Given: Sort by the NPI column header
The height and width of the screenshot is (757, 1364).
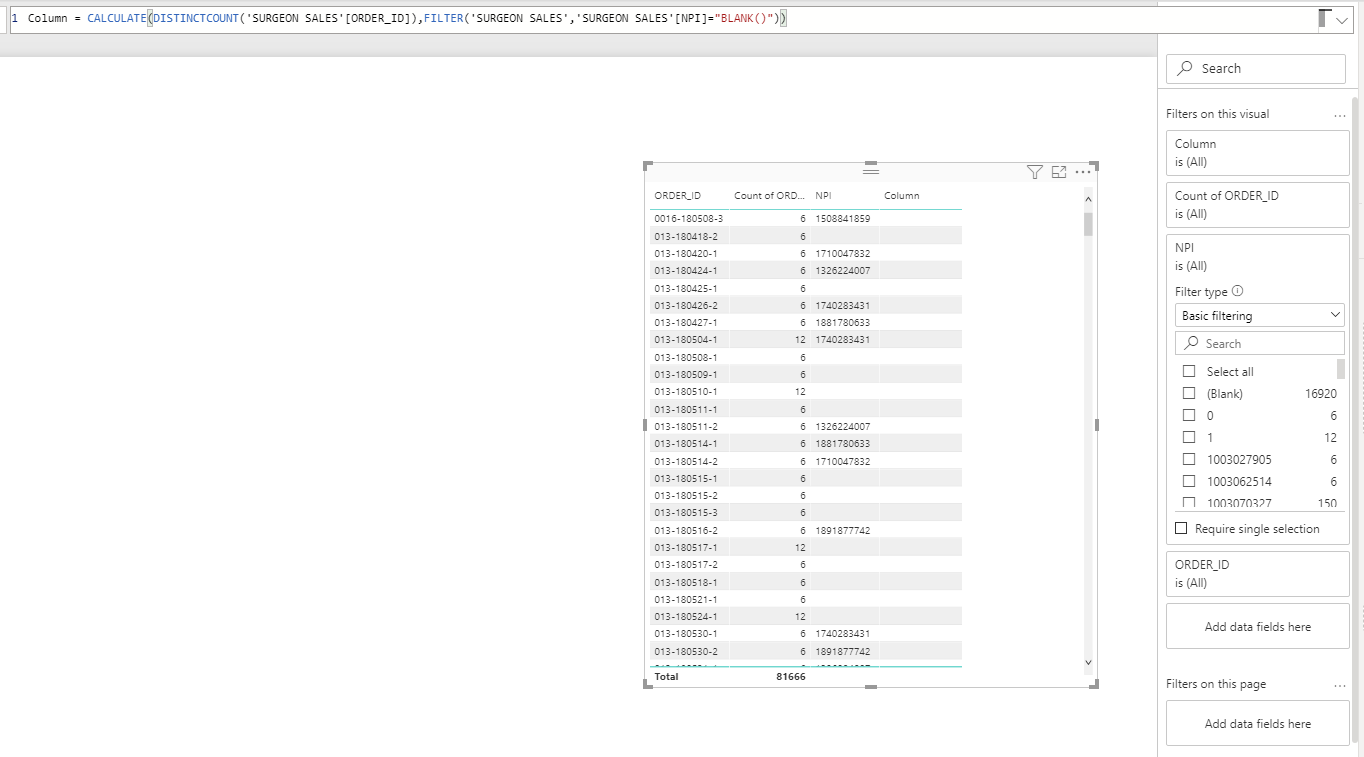Looking at the screenshot, I should pos(825,195).
